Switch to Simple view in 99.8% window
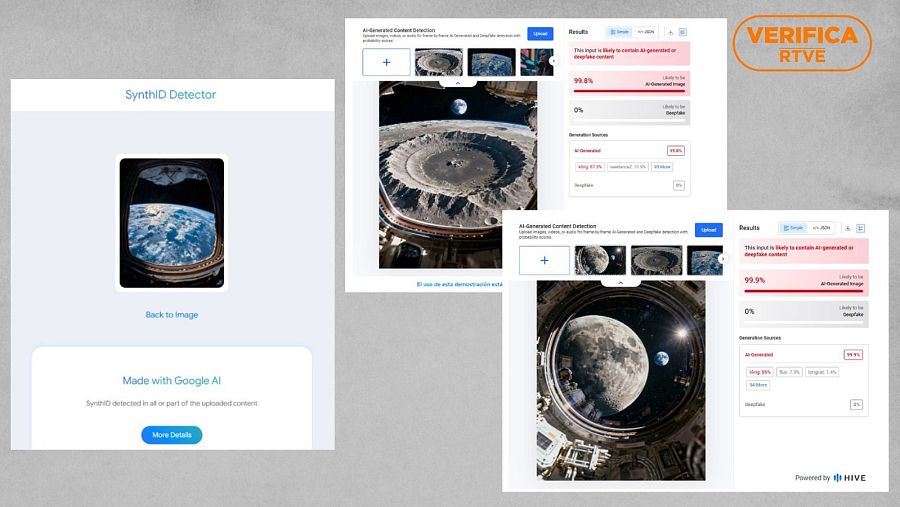The width and height of the screenshot is (900, 507). (619, 32)
